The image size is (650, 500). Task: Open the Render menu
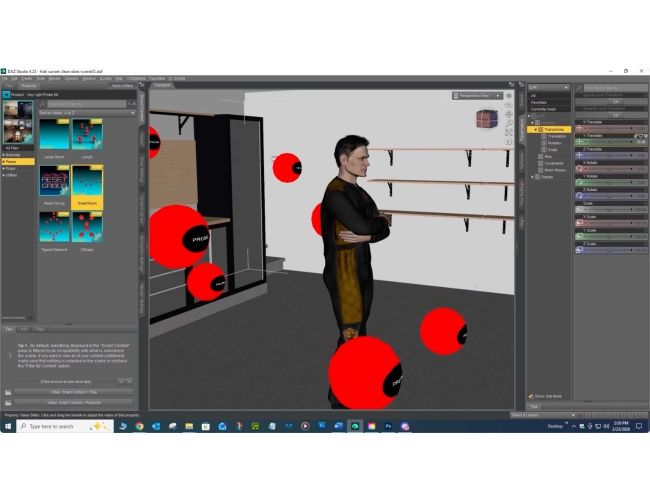pyautogui.click(x=54, y=78)
